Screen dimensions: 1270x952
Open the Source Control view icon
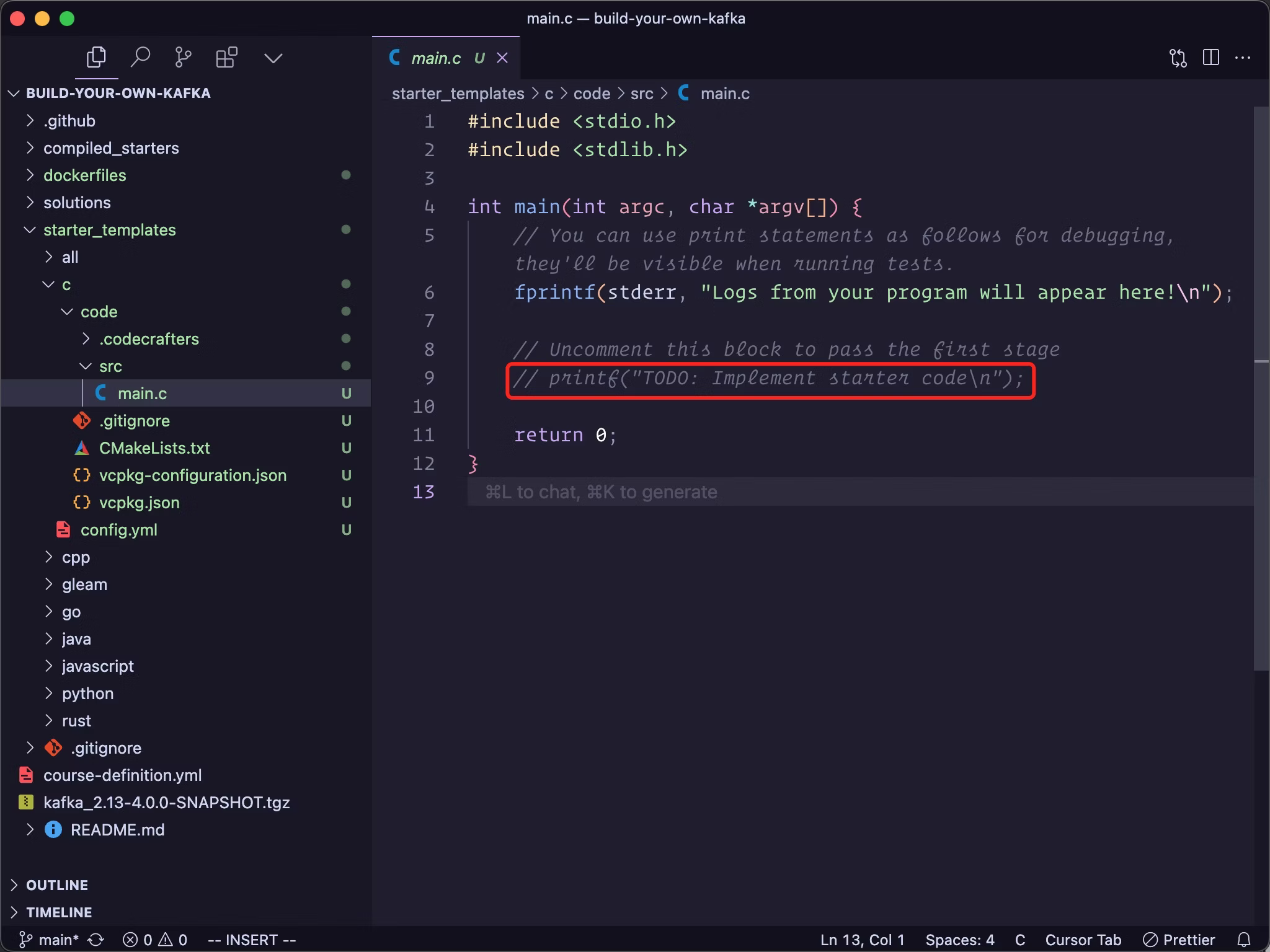pyautogui.click(x=183, y=58)
